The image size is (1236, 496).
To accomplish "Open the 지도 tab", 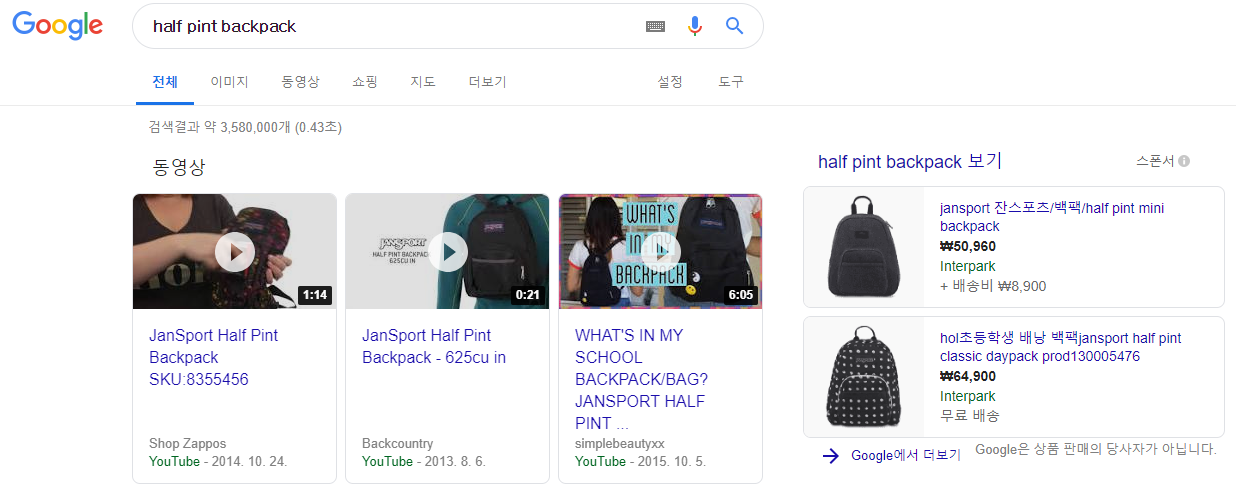I will 423,82.
